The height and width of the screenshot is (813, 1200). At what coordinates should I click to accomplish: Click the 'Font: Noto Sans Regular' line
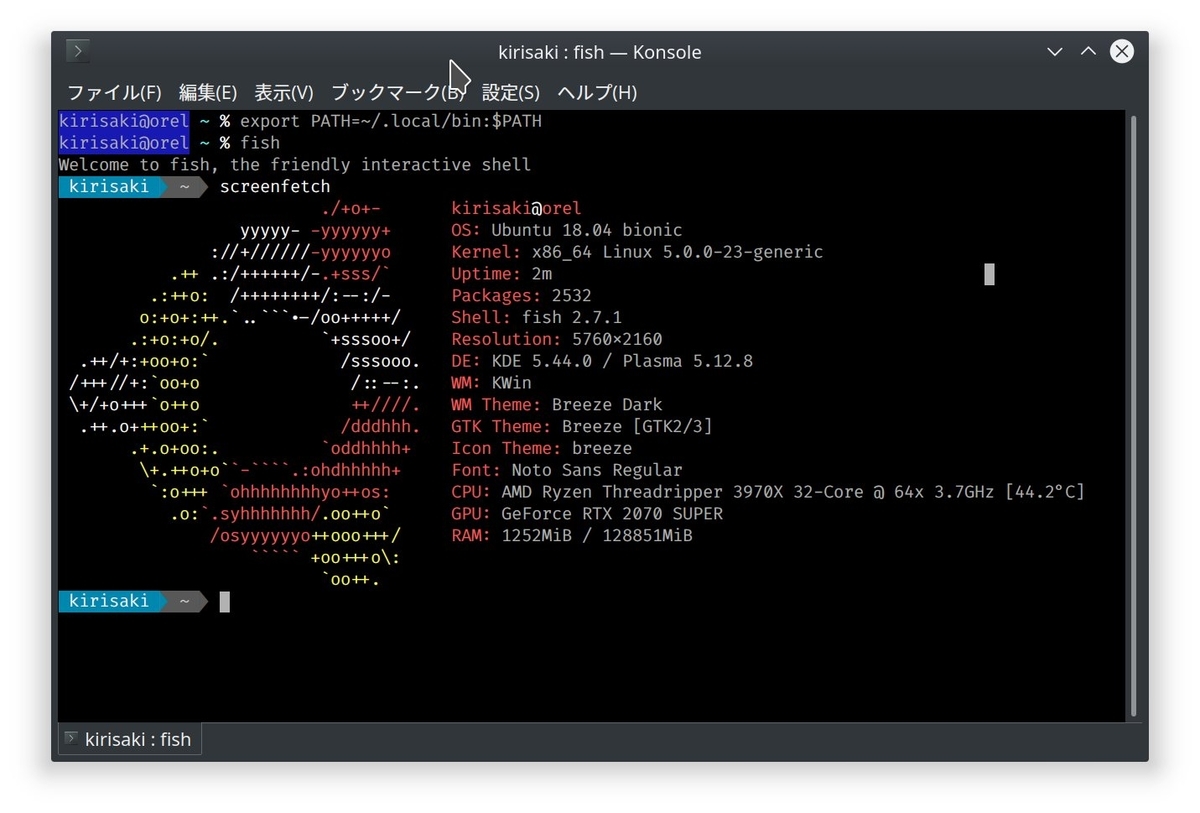(567, 470)
